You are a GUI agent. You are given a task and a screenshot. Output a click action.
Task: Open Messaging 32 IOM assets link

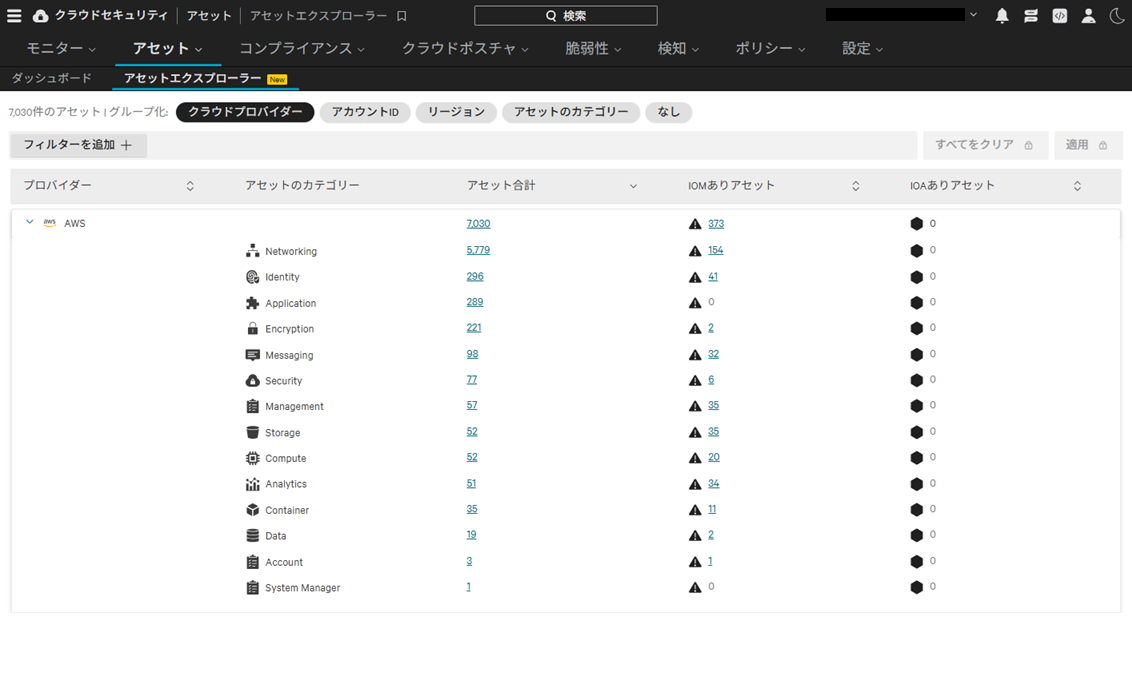point(713,354)
